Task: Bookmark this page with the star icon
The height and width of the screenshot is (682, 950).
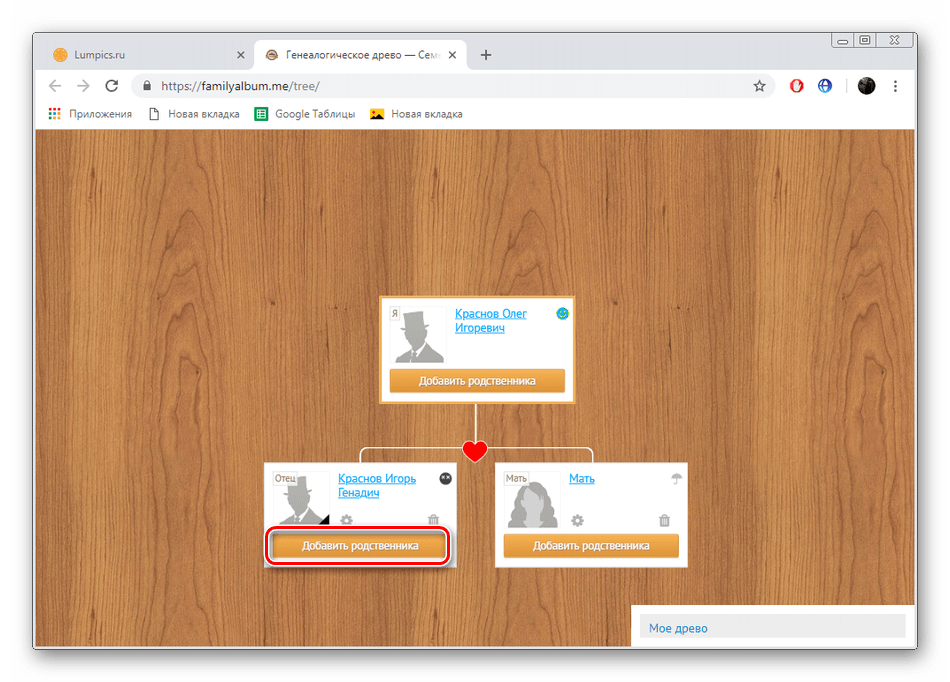Action: [x=759, y=86]
